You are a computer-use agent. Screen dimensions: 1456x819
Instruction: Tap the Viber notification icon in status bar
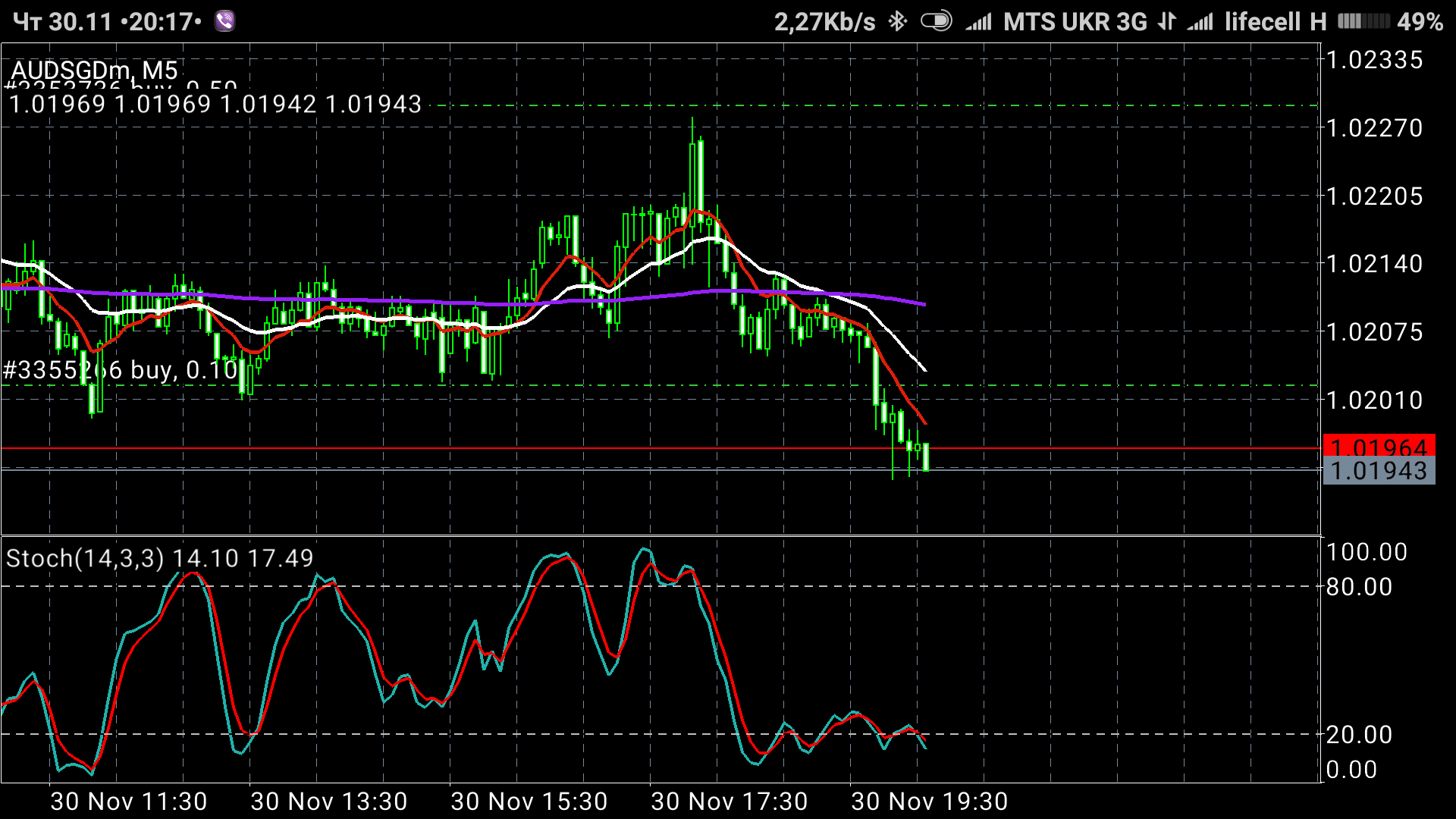[224, 21]
